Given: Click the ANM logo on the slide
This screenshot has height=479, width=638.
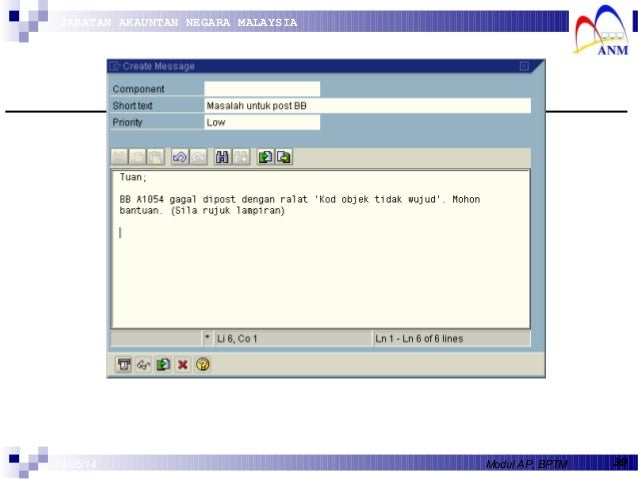Looking at the screenshot, I should [601, 29].
